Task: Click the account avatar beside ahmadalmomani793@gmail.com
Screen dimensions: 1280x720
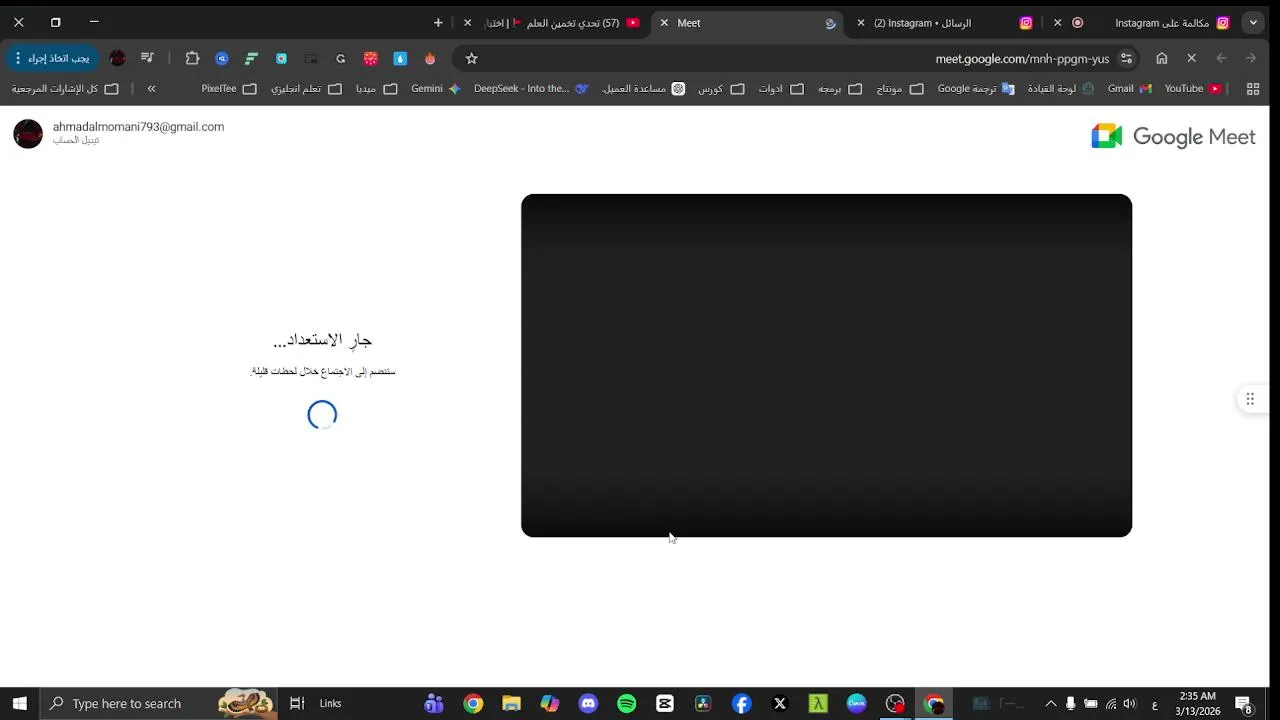Action: coord(28,133)
